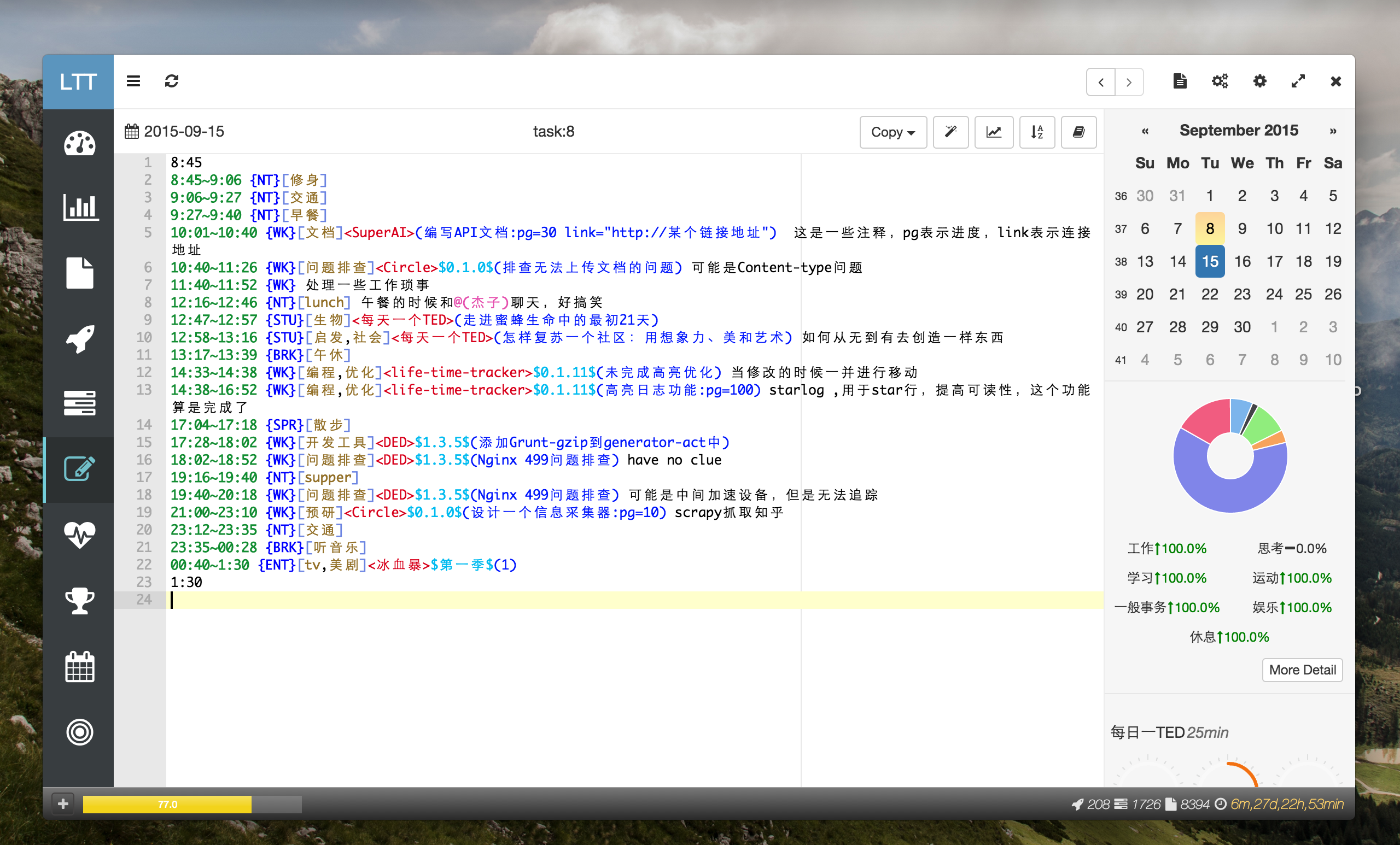Screen dimensions: 1400x845
Task: Click the A-Z sort toolbar button
Action: (1037, 132)
